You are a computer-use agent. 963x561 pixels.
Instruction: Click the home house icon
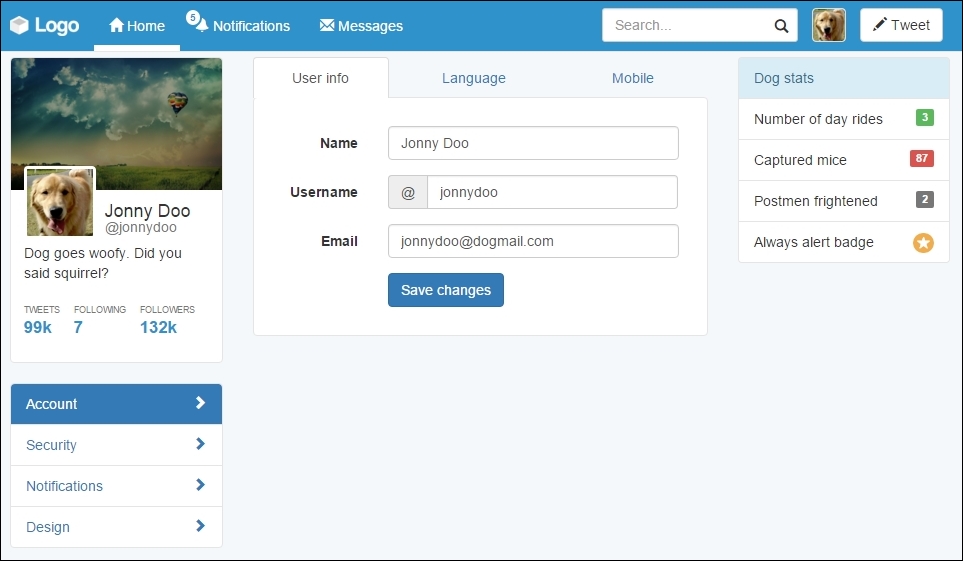click(x=117, y=25)
